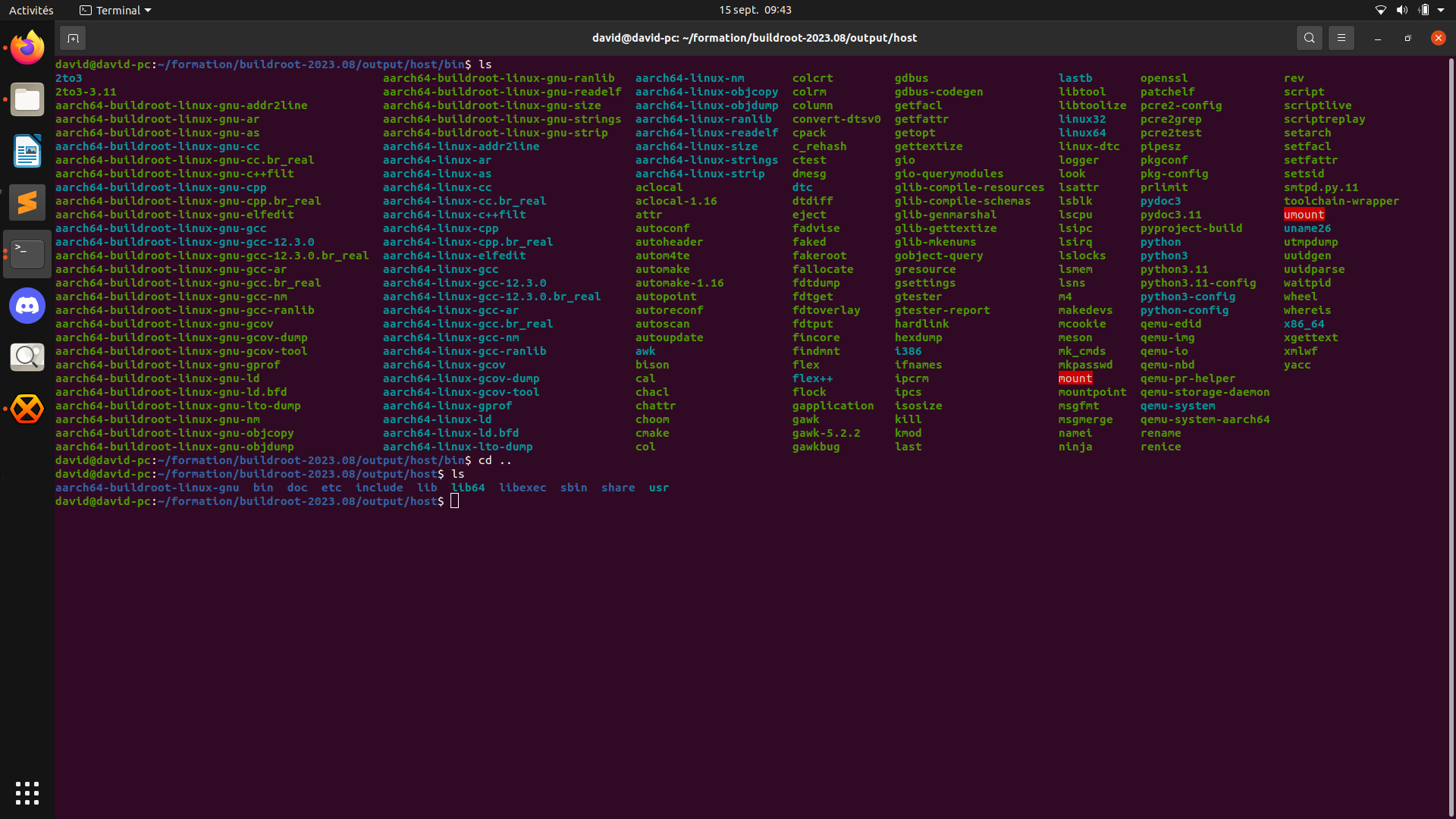This screenshot has height=819, width=1456.
Task: Click the highlighted 'umount' entry
Action: point(1304,215)
